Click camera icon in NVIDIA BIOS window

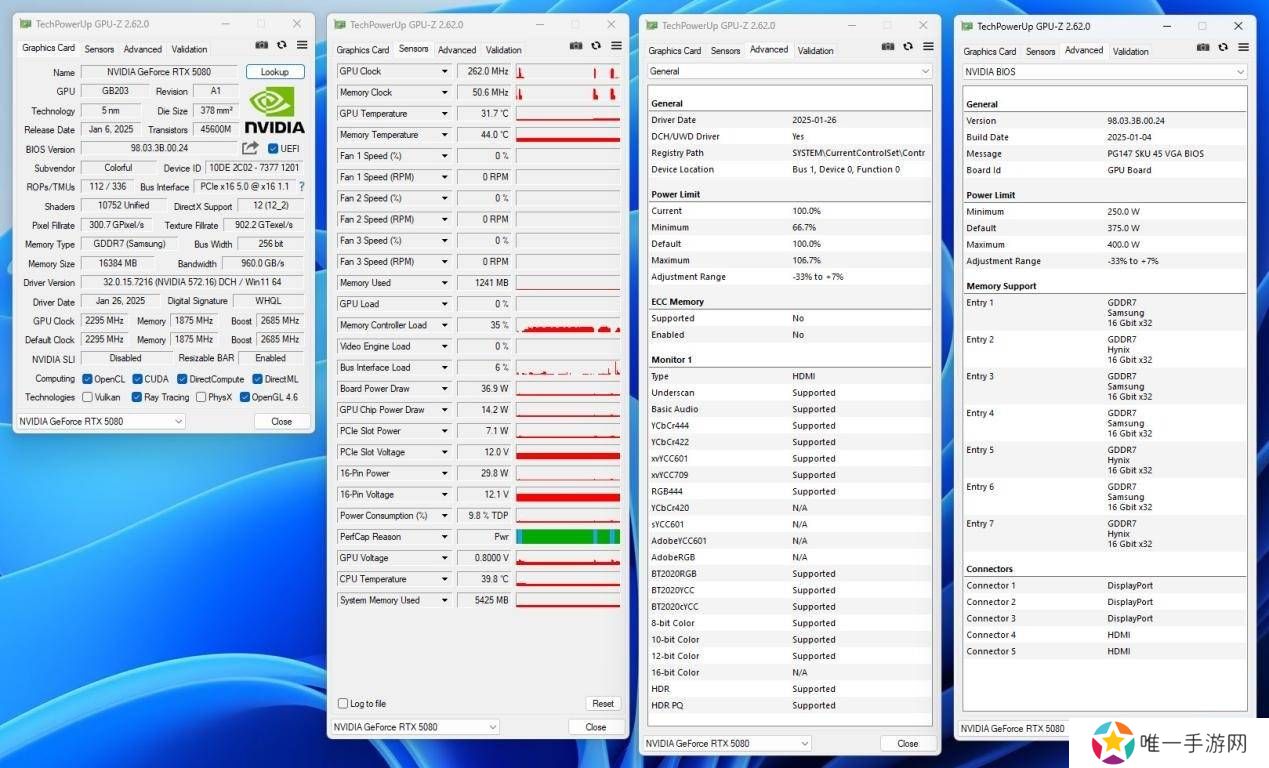[1203, 47]
